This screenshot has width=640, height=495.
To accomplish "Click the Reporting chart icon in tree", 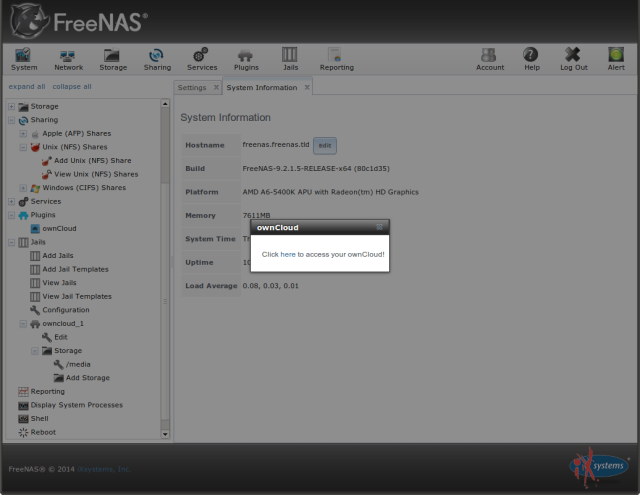I will (x=23, y=392).
